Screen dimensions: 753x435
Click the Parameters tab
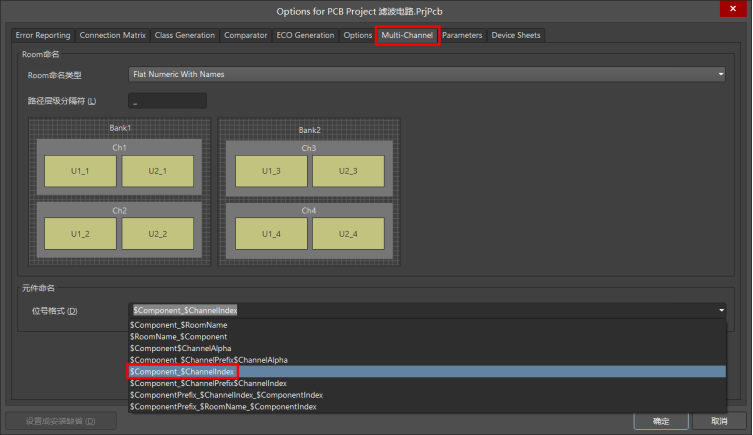pyautogui.click(x=462, y=35)
